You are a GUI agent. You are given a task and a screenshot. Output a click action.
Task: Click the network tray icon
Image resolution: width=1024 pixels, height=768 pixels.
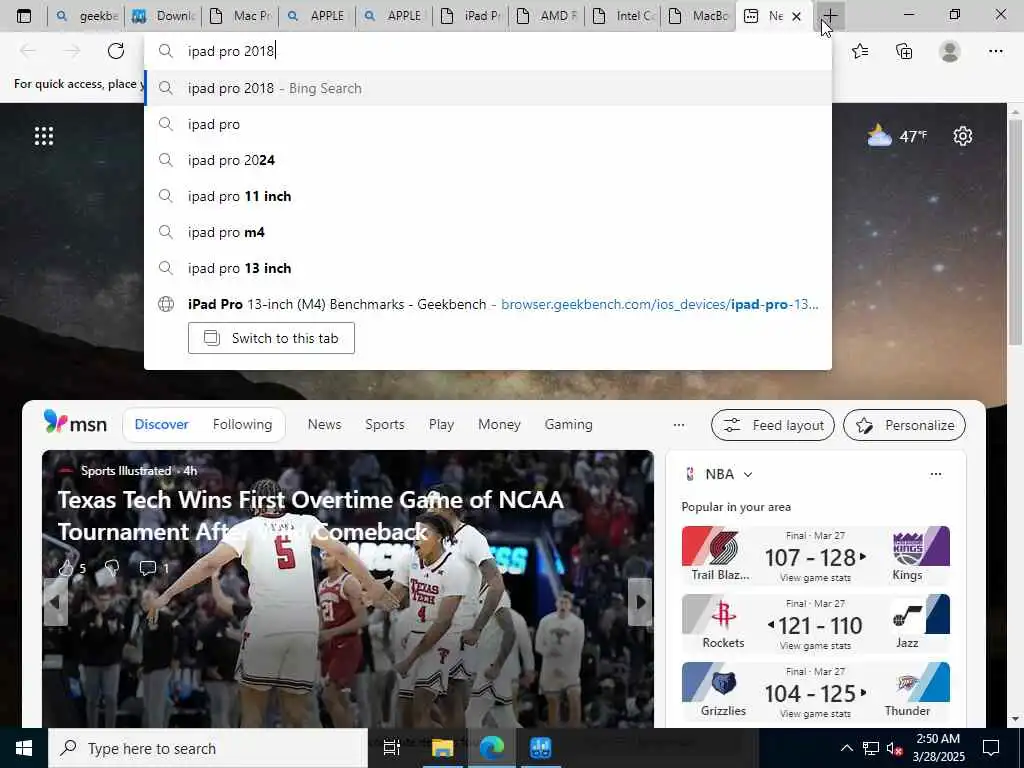click(871, 748)
